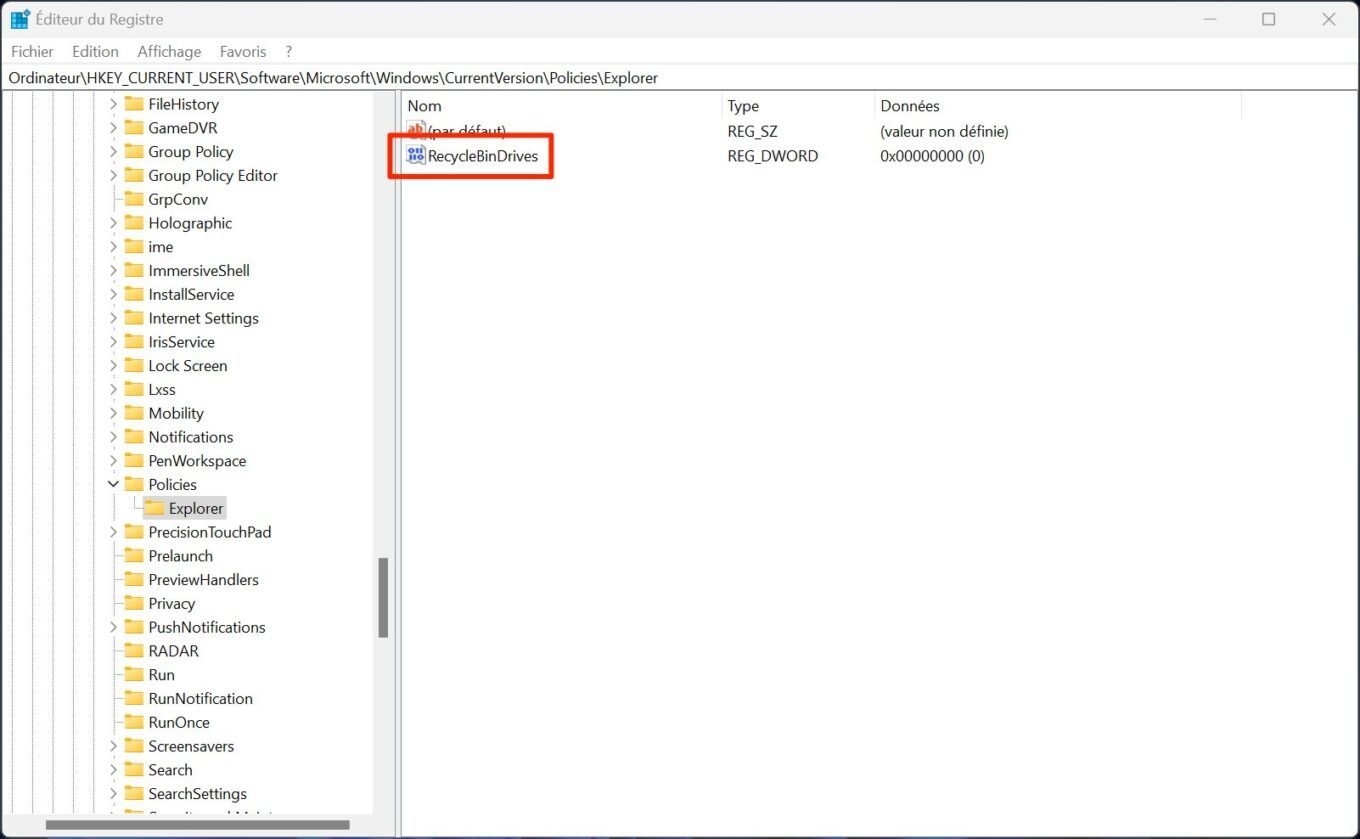This screenshot has width=1360, height=839.
Task: Click the PreviewHandlers folder icon
Action: click(134, 580)
